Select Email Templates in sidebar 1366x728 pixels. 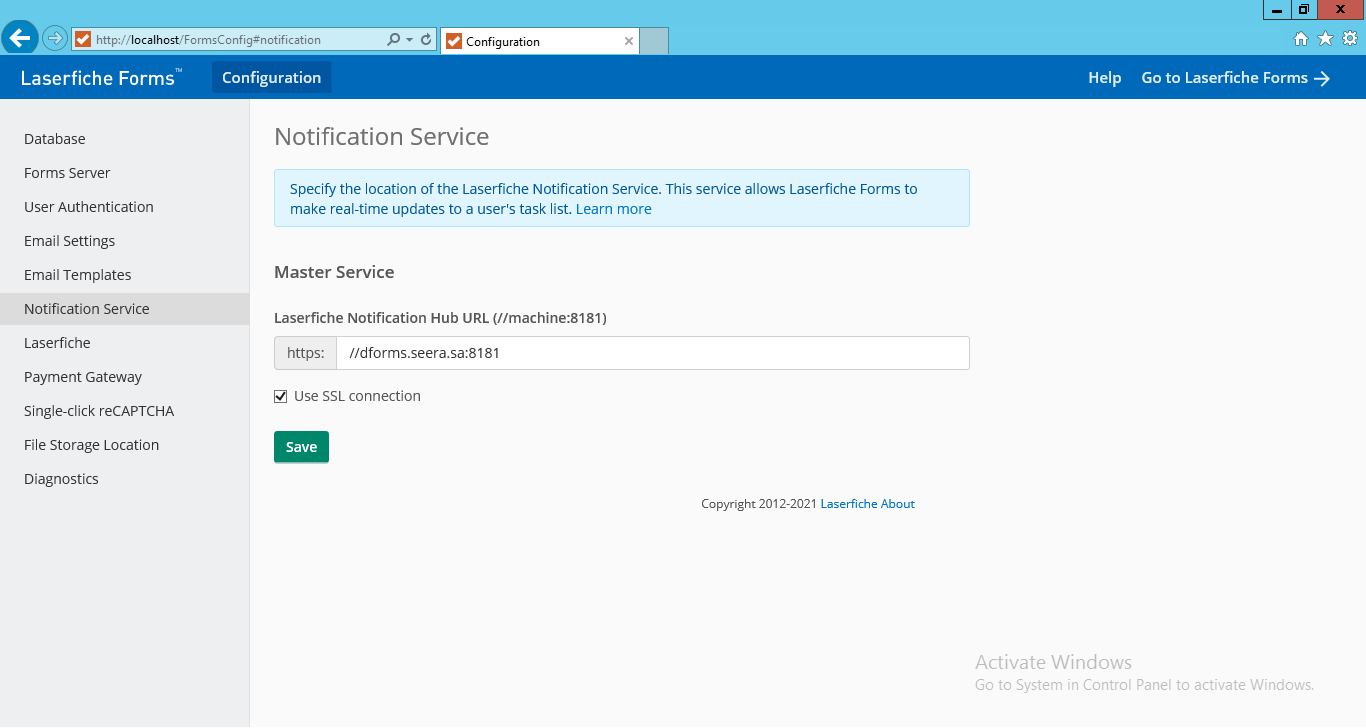click(124, 275)
